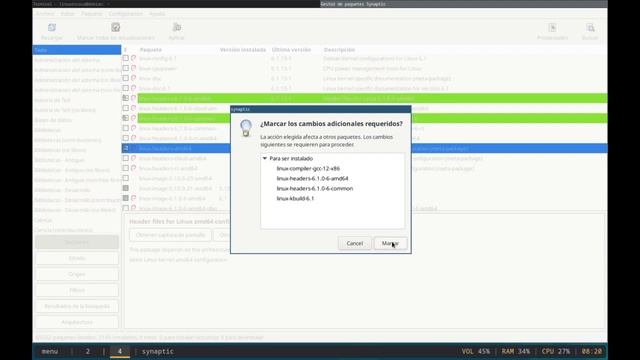This screenshot has height=360, width=640.
Task: Sort by 'Versión instalada' column header
Action: [x=243, y=50]
